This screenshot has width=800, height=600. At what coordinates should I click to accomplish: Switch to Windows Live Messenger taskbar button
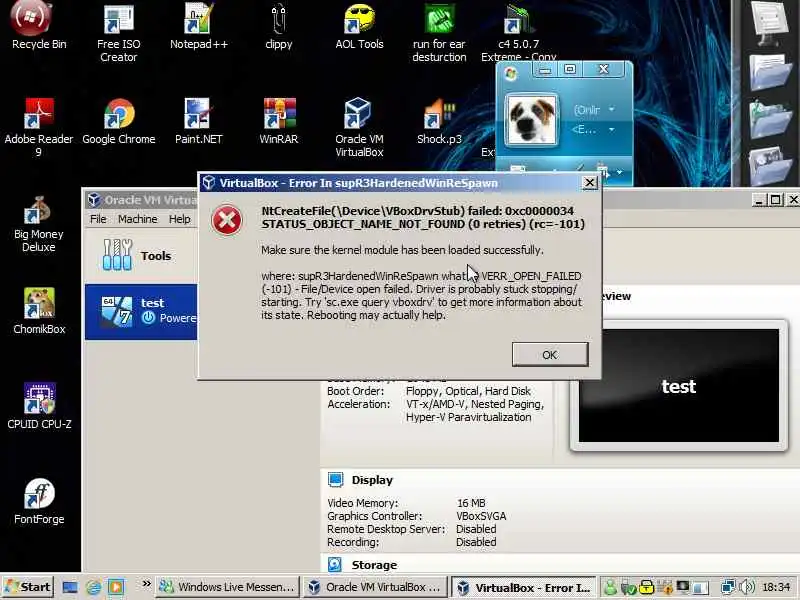[227, 587]
